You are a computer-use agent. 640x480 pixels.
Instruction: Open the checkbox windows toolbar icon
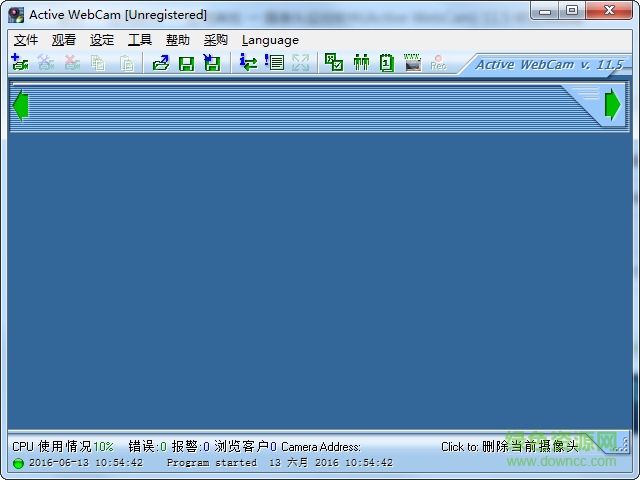coord(334,63)
